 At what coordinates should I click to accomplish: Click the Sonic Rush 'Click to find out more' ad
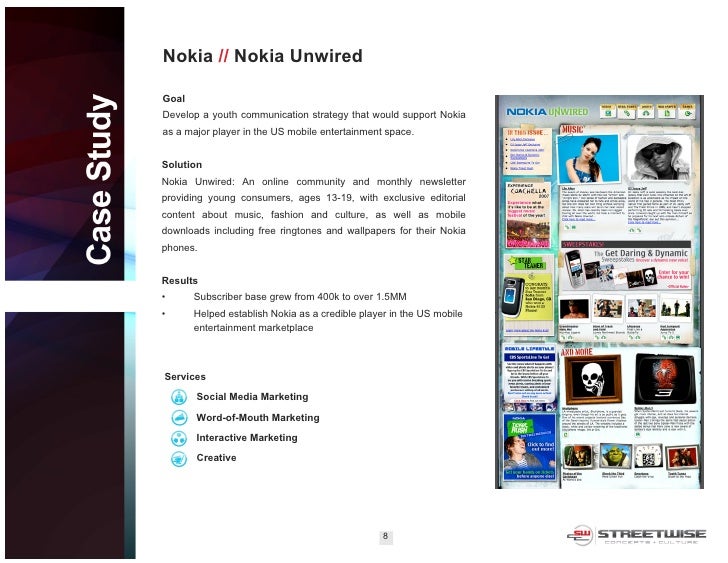pyautogui.click(x=529, y=447)
